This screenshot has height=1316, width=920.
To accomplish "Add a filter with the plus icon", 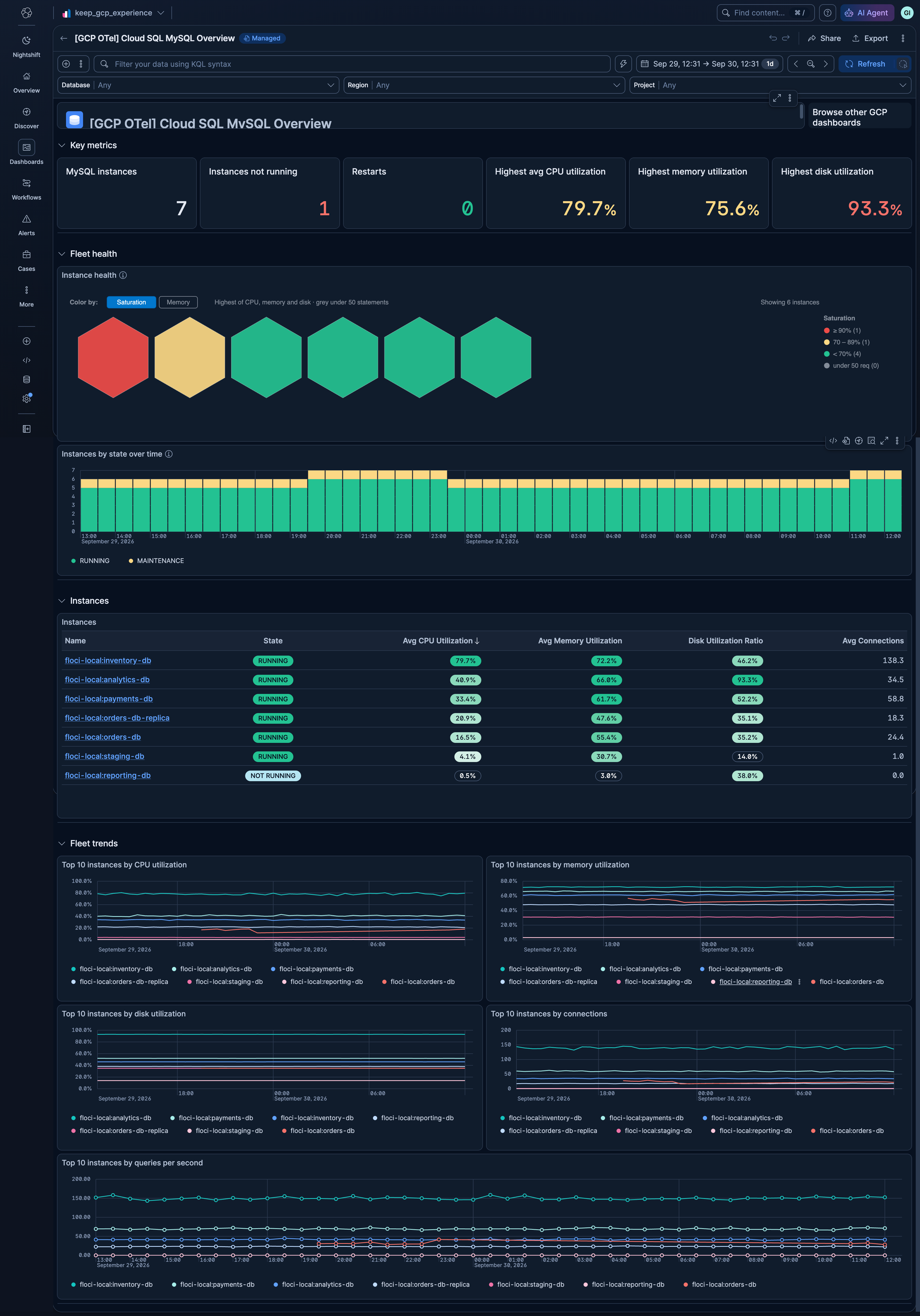I will (66, 64).
